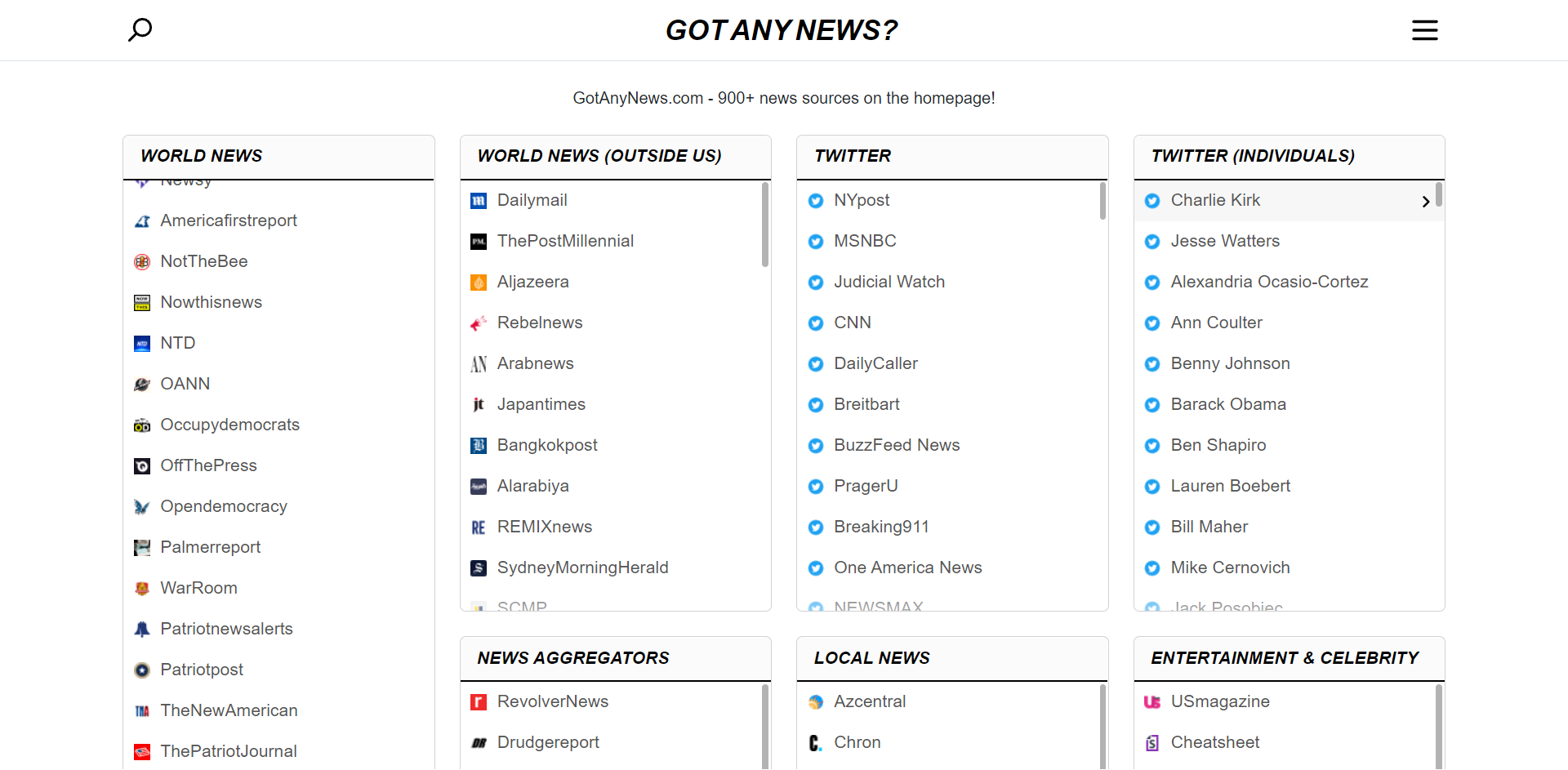Screen dimensions: 1568x770
Task: Click the Twitter Individuals list scrollbar
Action: pos(1439,194)
